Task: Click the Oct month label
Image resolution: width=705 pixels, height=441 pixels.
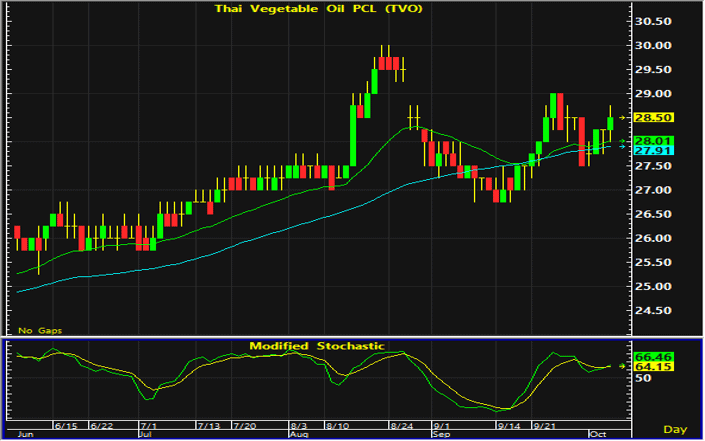Action: pos(598,434)
